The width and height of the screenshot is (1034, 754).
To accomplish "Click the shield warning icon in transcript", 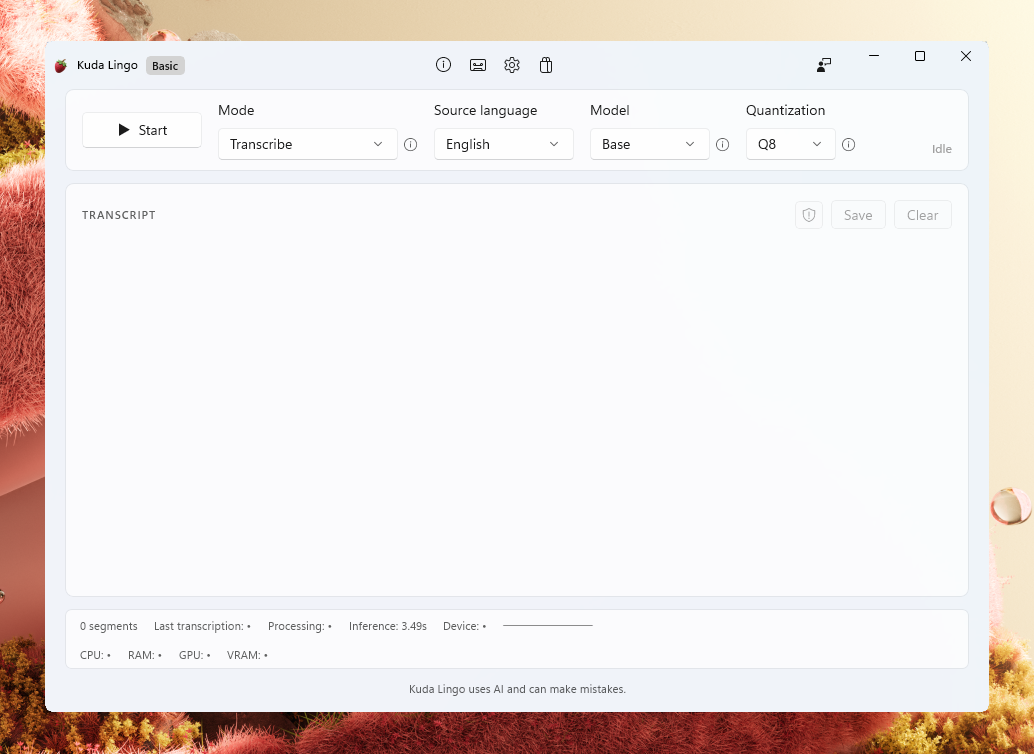I will click(808, 215).
